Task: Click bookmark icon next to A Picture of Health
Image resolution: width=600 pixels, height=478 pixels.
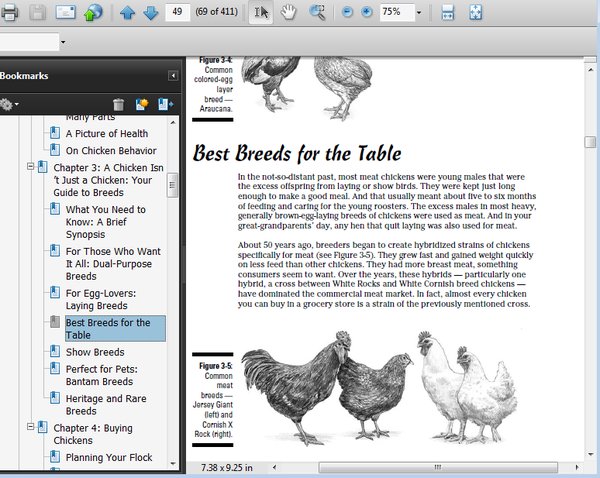Action: click(x=55, y=132)
